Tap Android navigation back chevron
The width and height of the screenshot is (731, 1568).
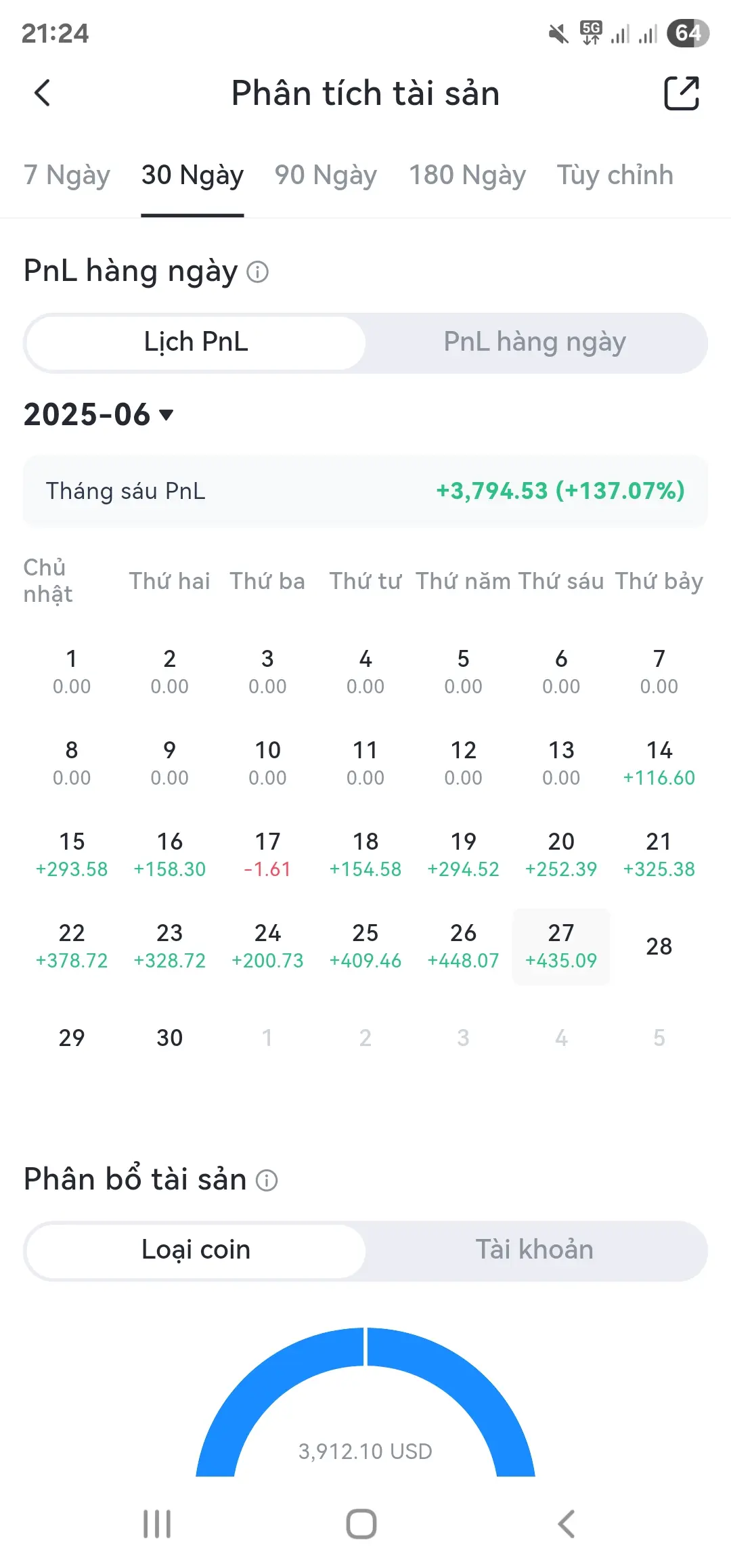567,1524
